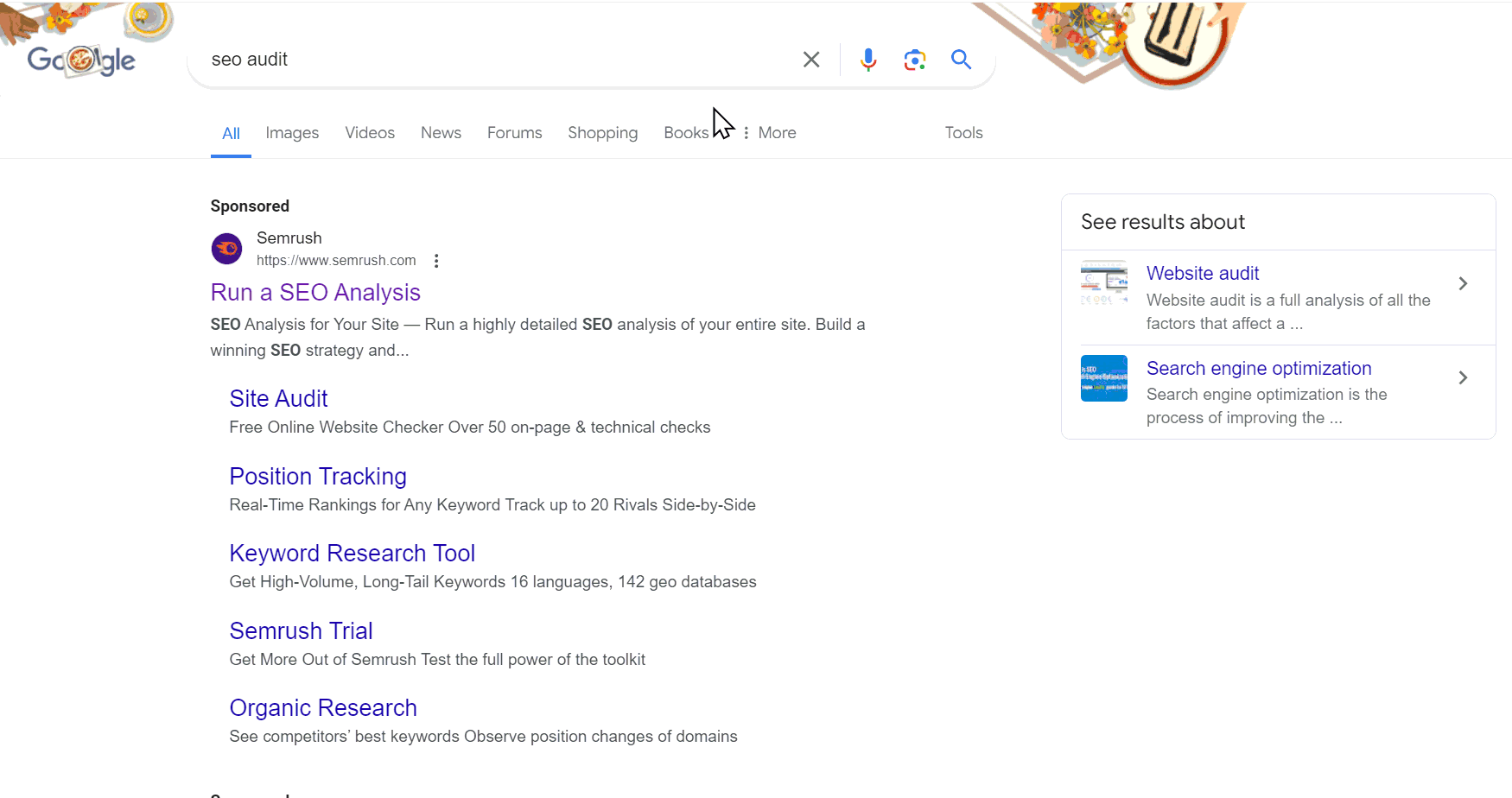Image resolution: width=1512 pixels, height=798 pixels.
Task: Click the Search engine optimization title link
Action: point(1259,369)
